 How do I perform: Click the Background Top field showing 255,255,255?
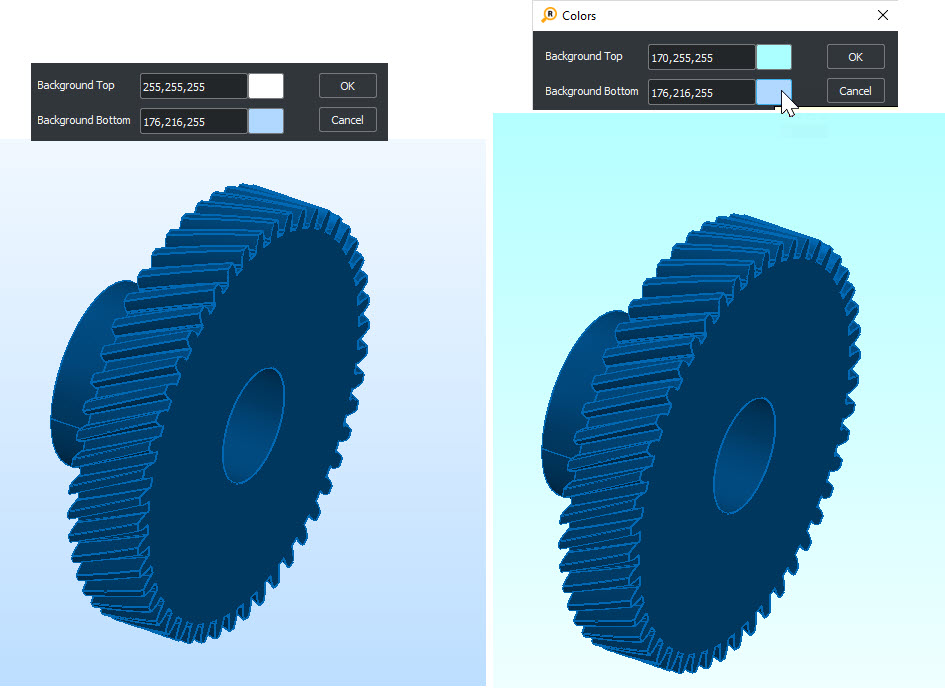click(193, 86)
